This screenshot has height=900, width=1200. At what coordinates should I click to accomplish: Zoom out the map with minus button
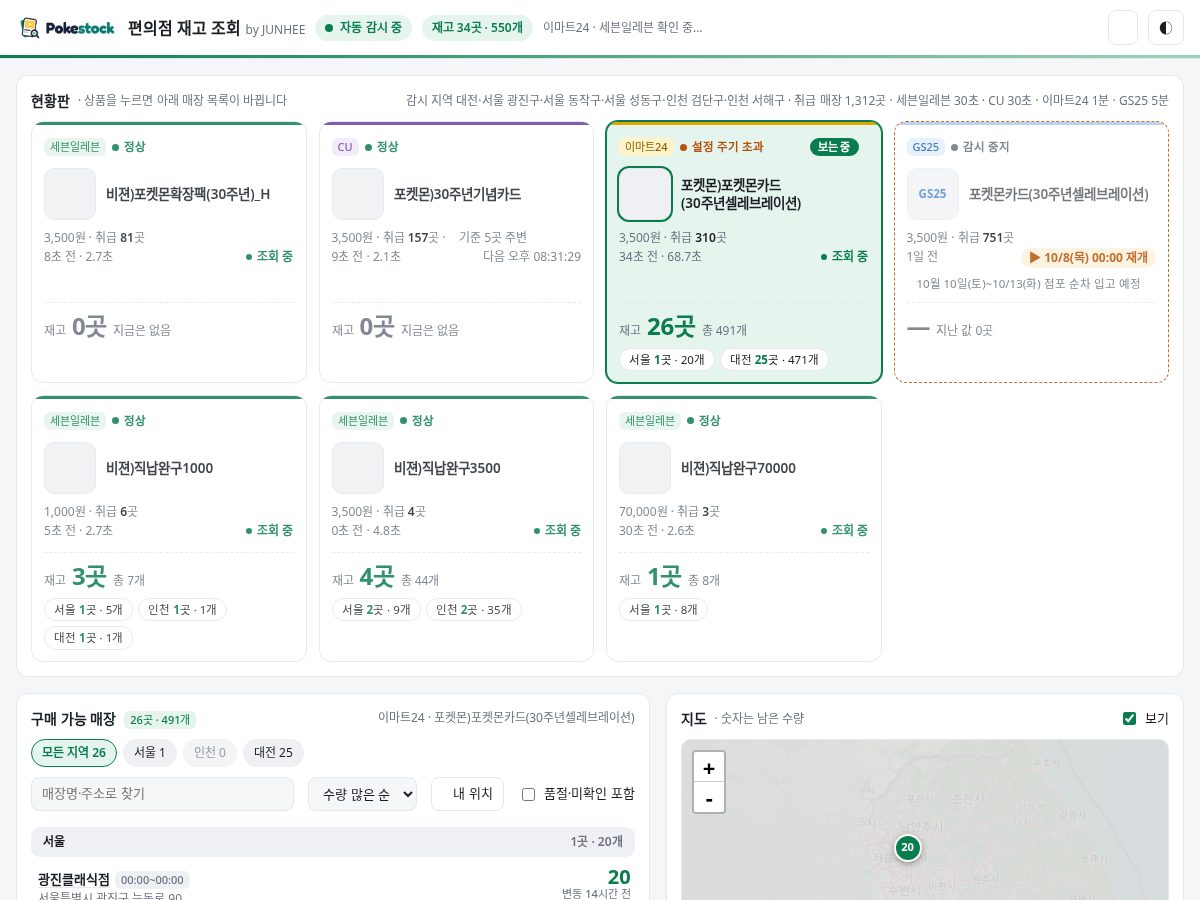tap(709, 798)
